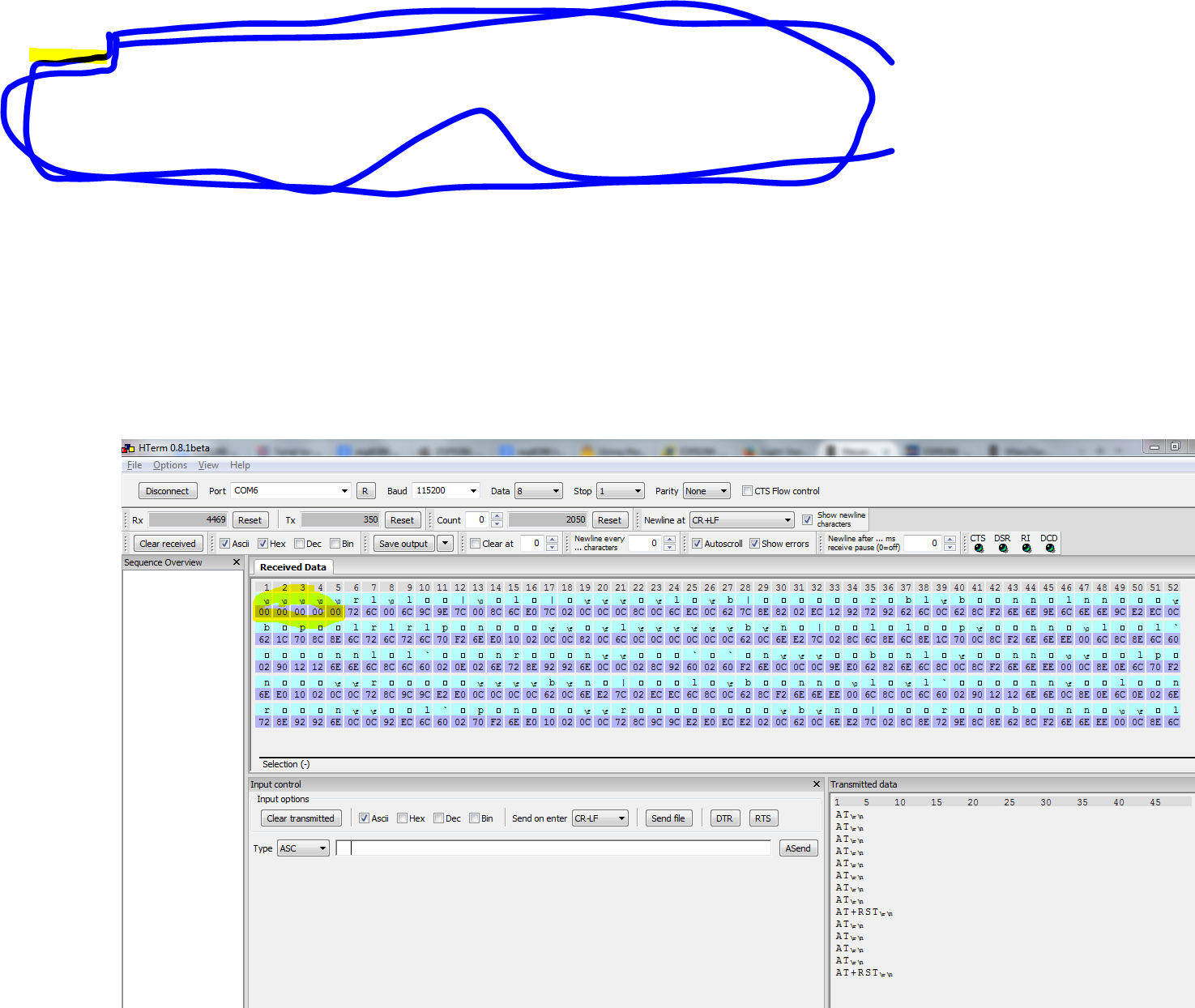Open the Options menu

(170, 465)
